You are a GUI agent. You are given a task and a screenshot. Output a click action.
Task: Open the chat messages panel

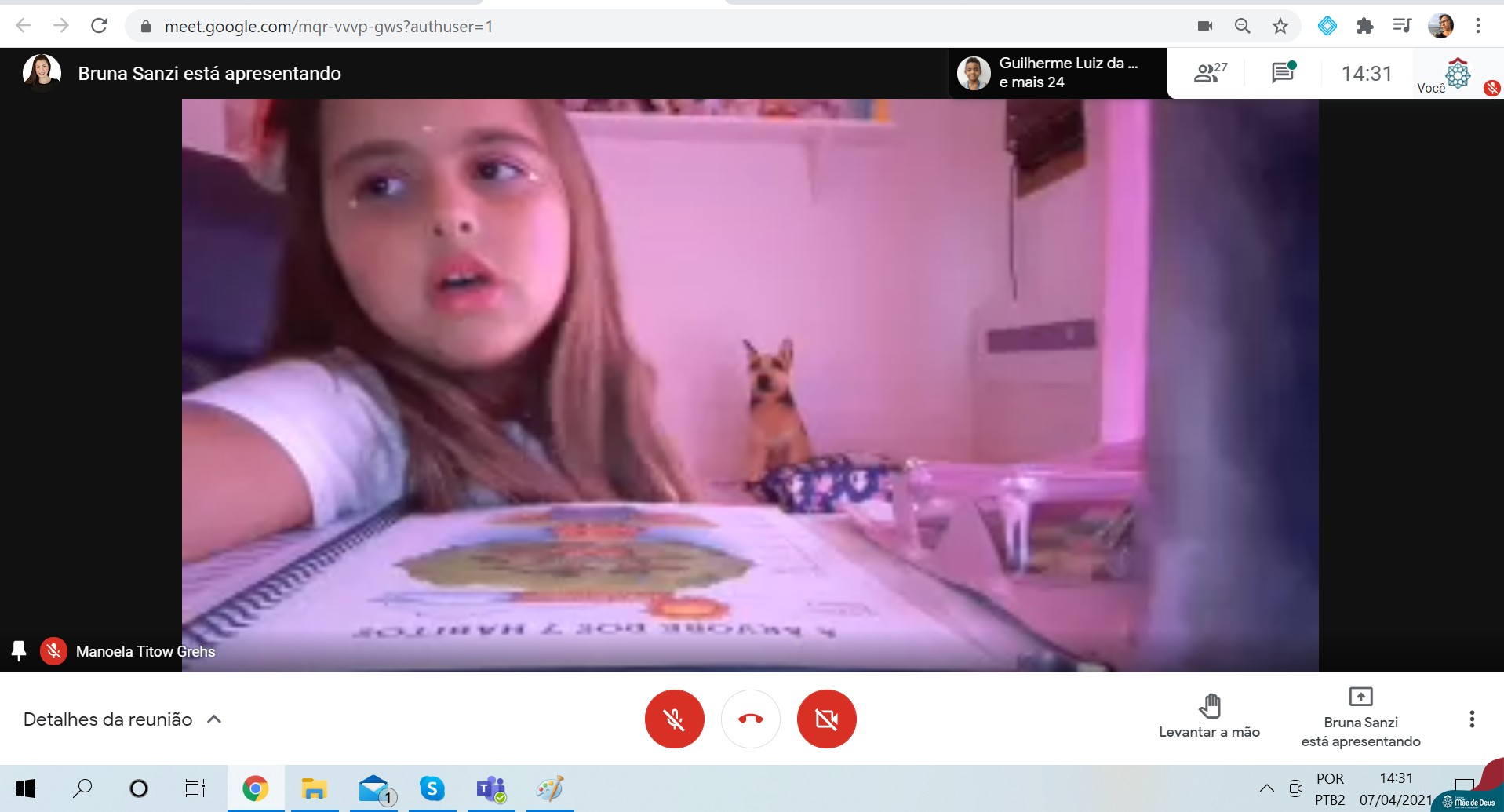pos(1283,73)
